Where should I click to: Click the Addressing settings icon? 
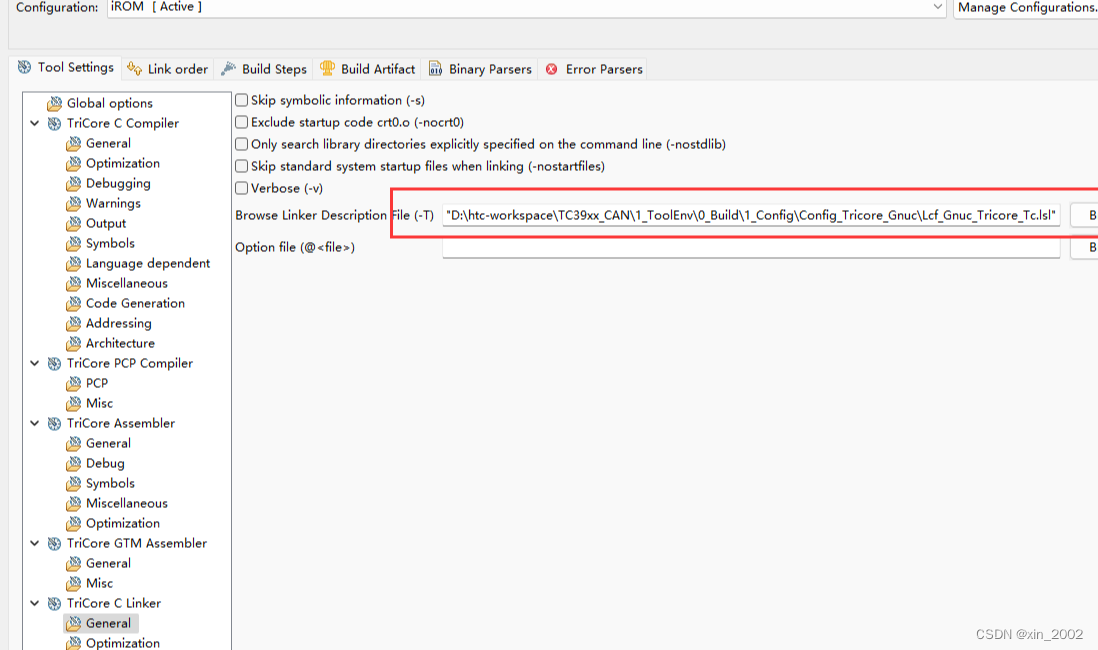pos(74,323)
